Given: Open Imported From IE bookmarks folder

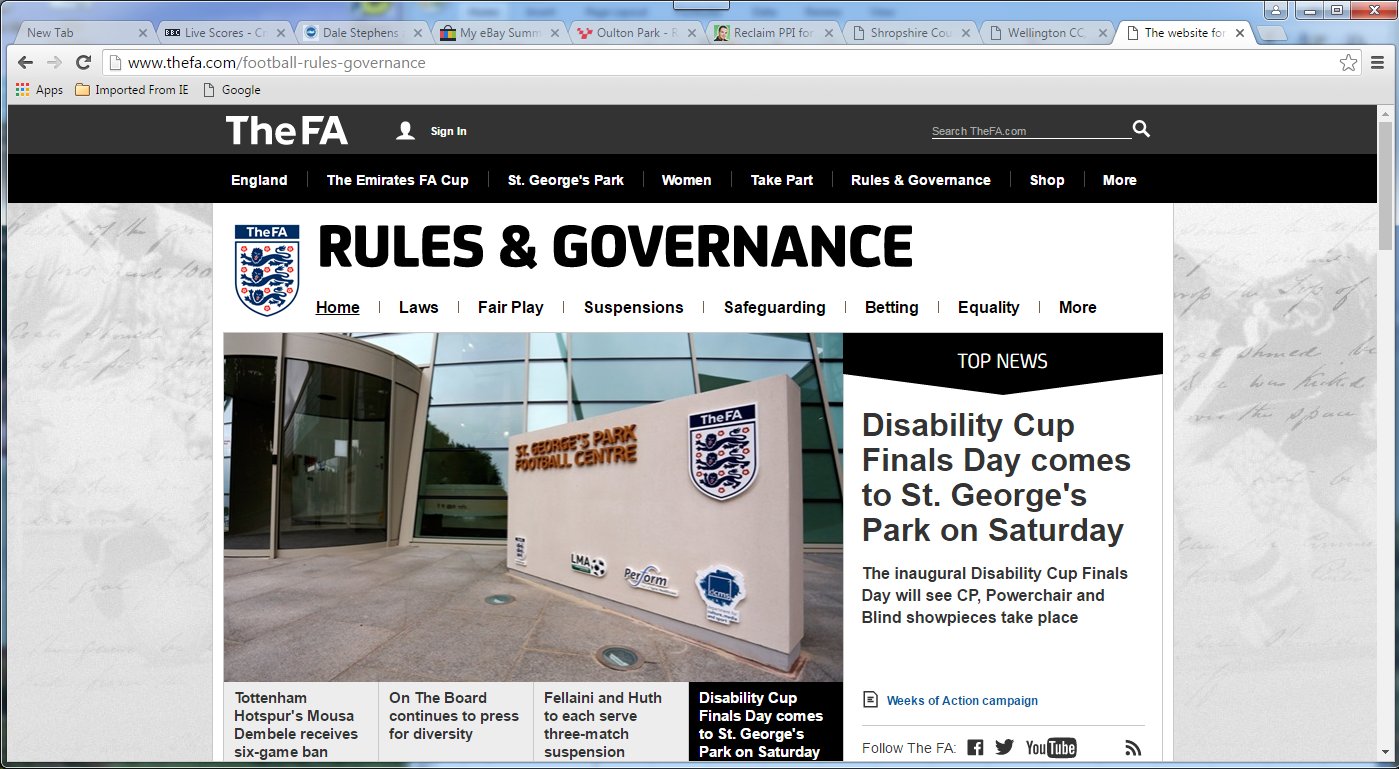Looking at the screenshot, I should [132, 90].
